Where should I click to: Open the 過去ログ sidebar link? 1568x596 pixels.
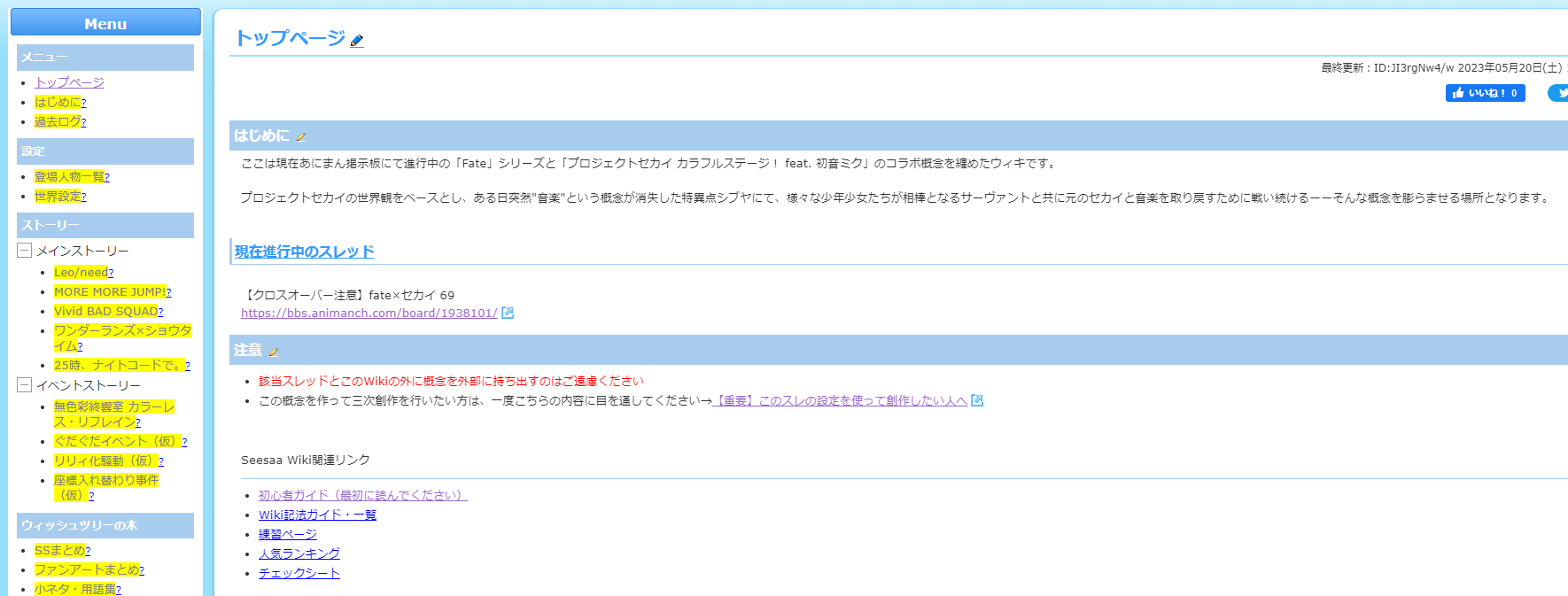[58, 121]
